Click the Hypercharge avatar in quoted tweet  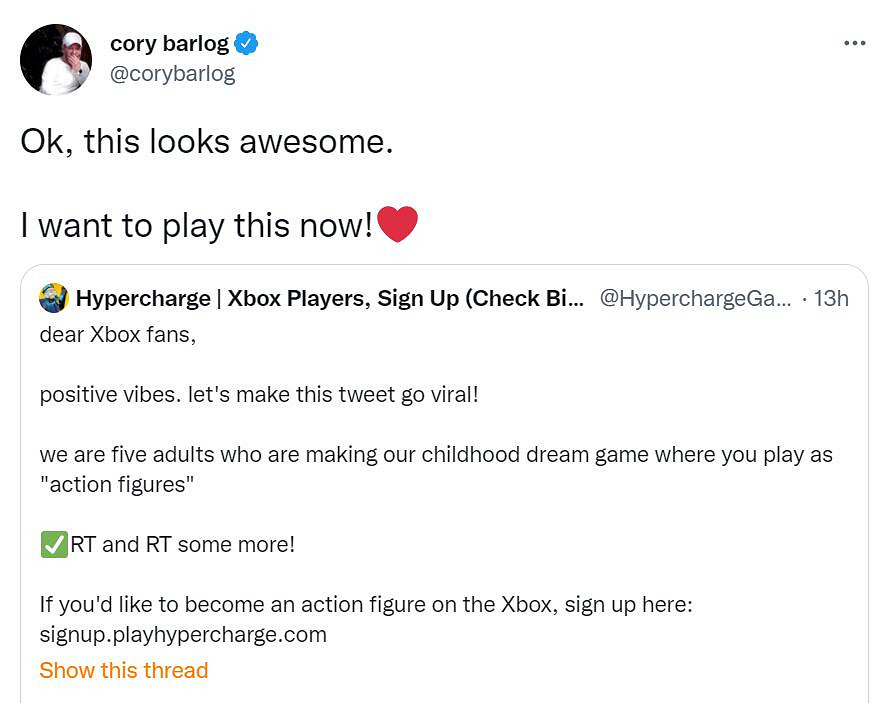coord(53,298)
